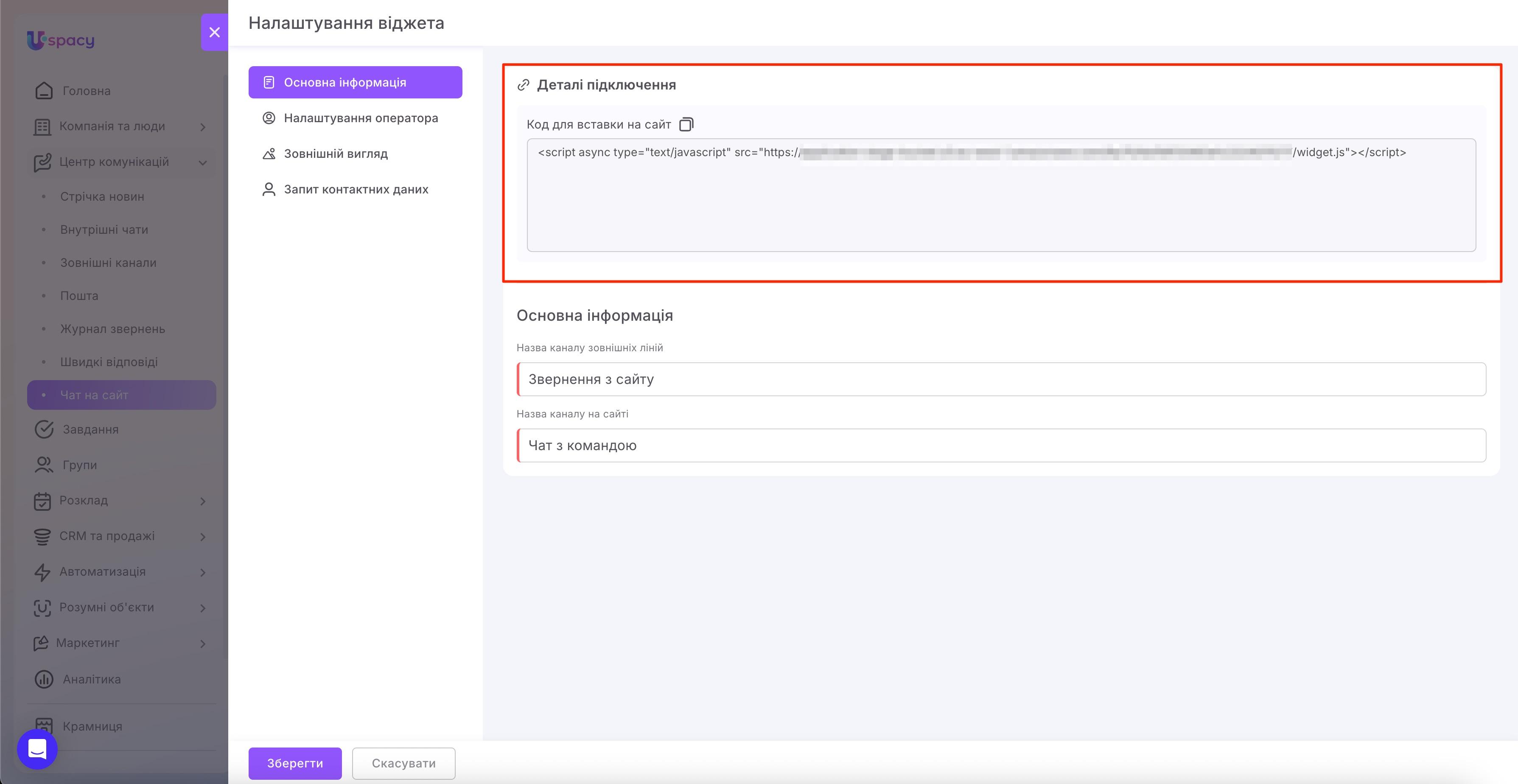
Task: Click the Аналітика chart icon
Action: (44, 679)
